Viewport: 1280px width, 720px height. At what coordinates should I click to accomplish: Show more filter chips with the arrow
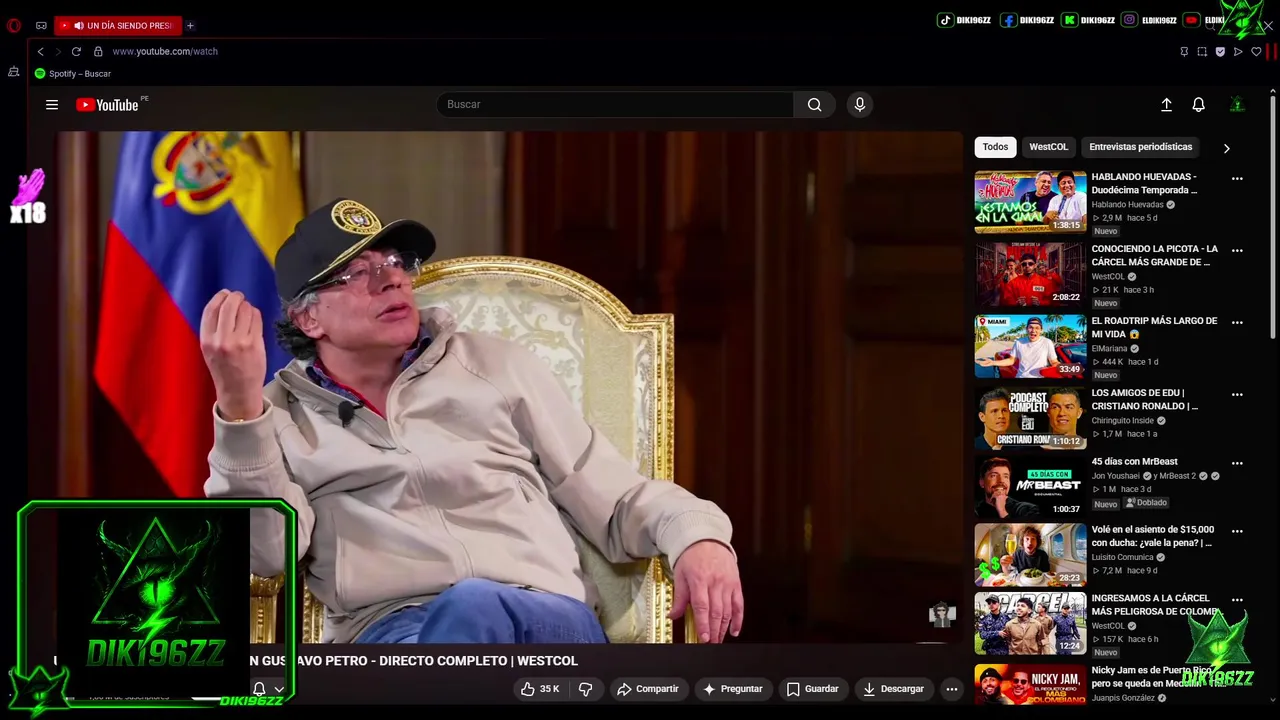[x=1226, y=148]
